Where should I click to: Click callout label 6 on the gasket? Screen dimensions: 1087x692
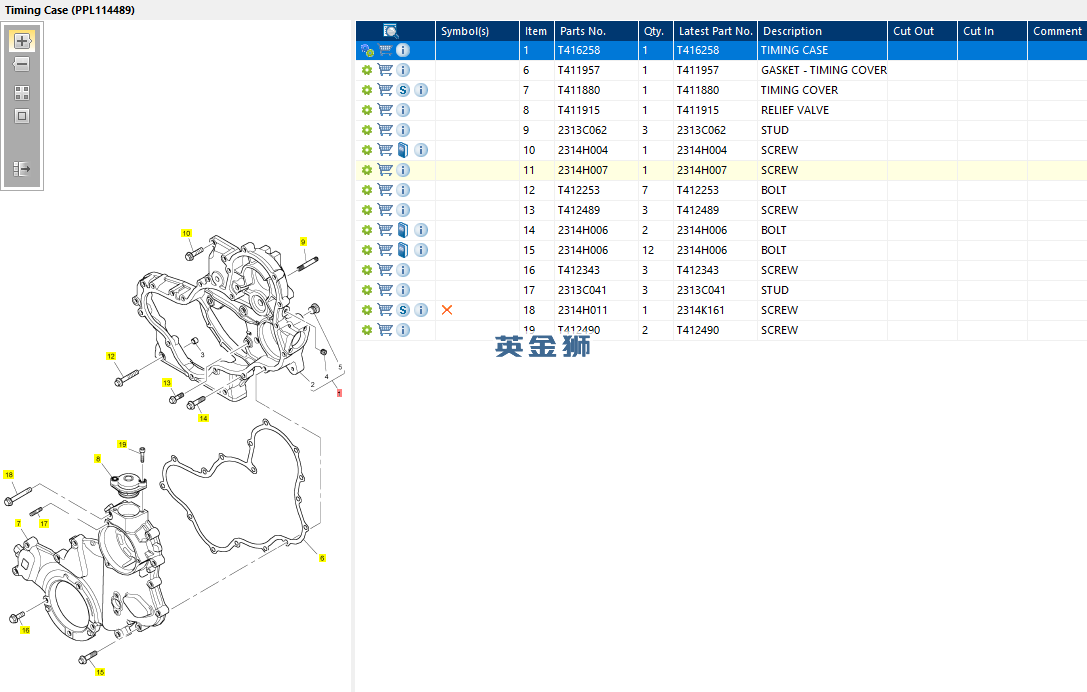pos(322,558)
